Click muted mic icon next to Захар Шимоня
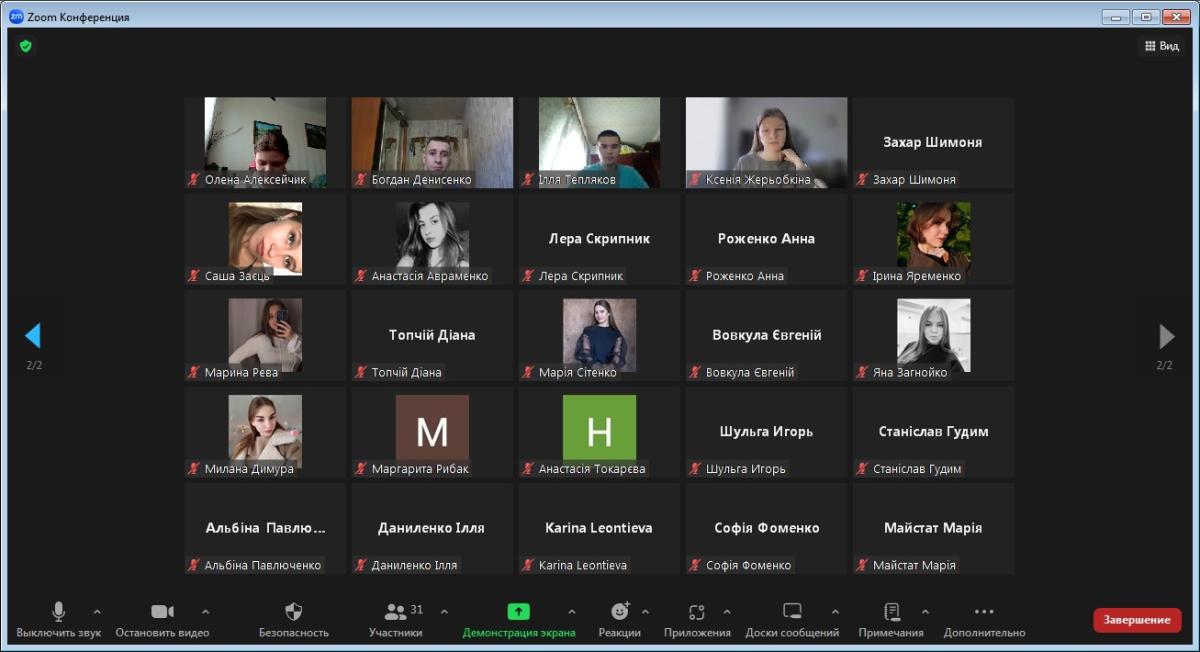This screenshot has width=1200, height=652. (x=862, y=180)
